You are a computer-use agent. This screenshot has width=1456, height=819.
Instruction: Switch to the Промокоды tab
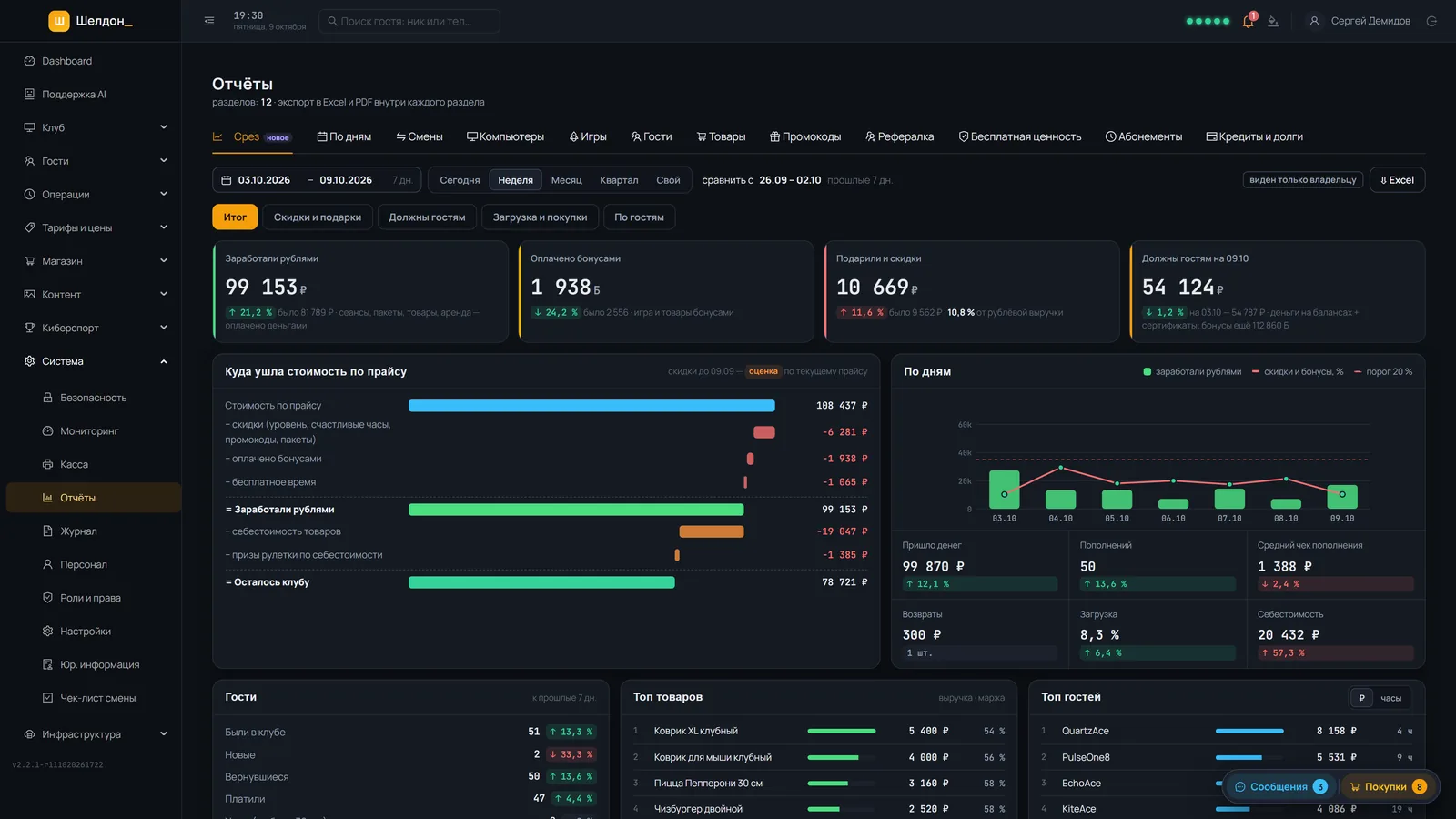[x=805, y=136]
